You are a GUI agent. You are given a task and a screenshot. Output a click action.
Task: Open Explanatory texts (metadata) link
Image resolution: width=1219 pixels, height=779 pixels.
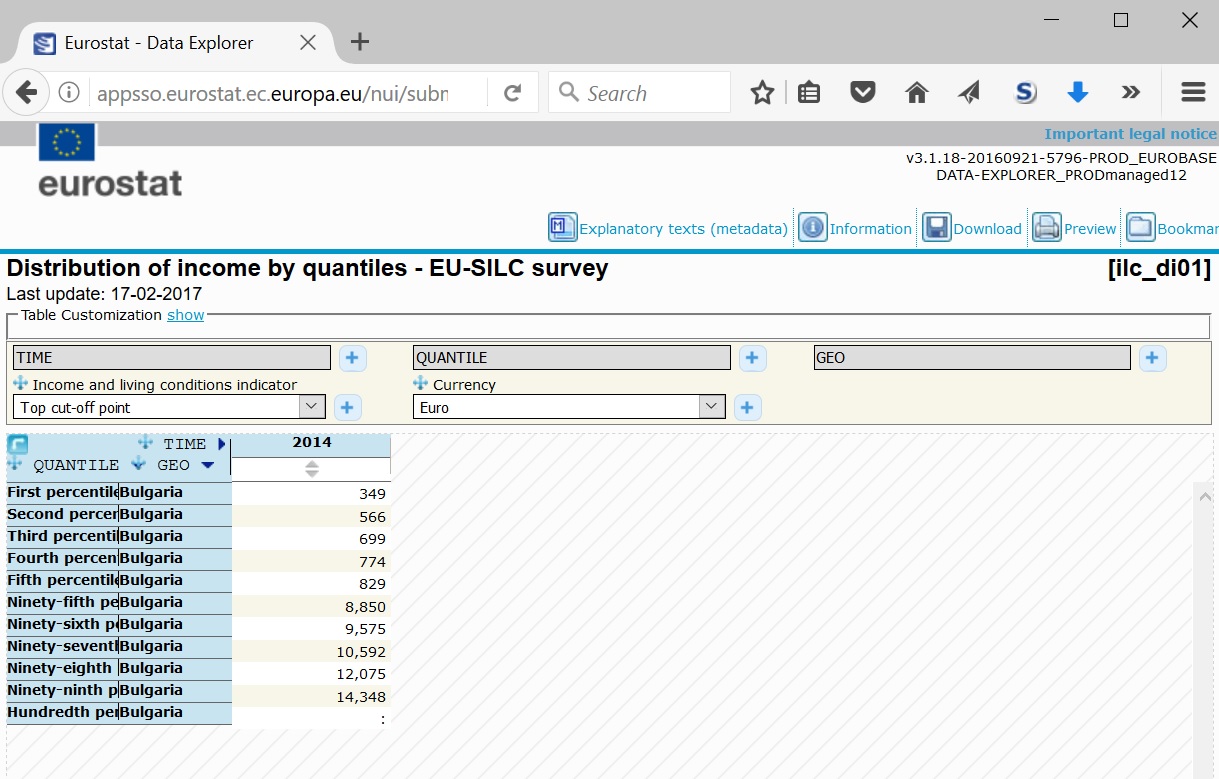coord(684,229)
